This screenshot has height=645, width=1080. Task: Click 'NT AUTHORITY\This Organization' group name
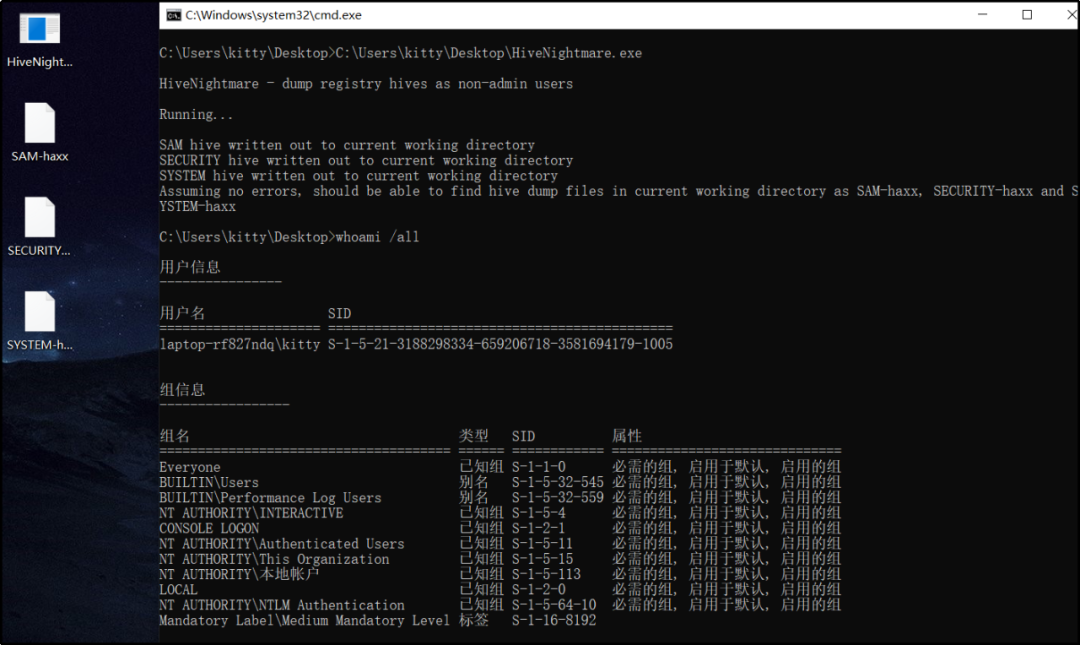tap(275, 559)
